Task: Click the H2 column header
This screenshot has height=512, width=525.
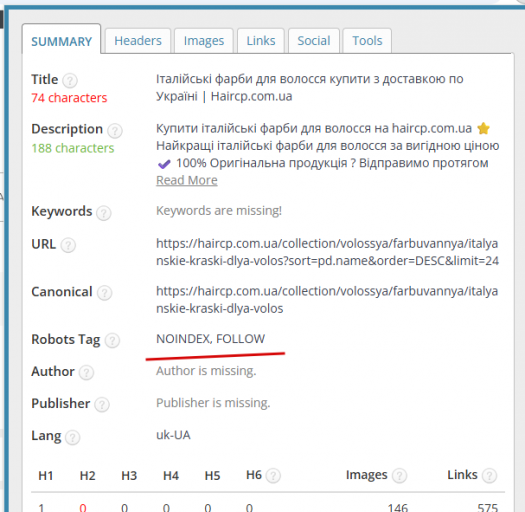Action: (x=87, y=476)
